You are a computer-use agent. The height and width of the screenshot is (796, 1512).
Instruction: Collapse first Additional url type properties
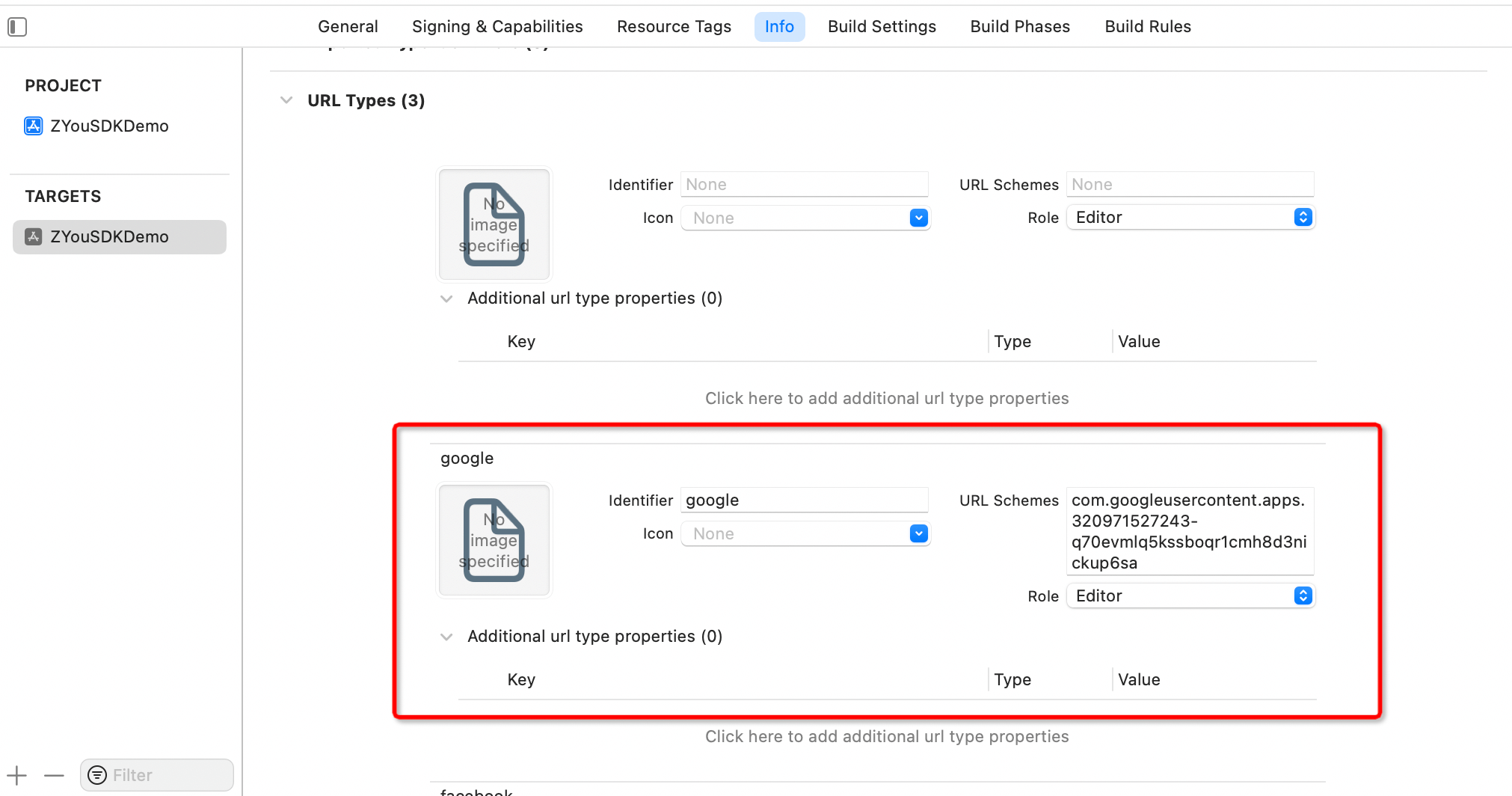pyautogui.click(x=446, y=298)
